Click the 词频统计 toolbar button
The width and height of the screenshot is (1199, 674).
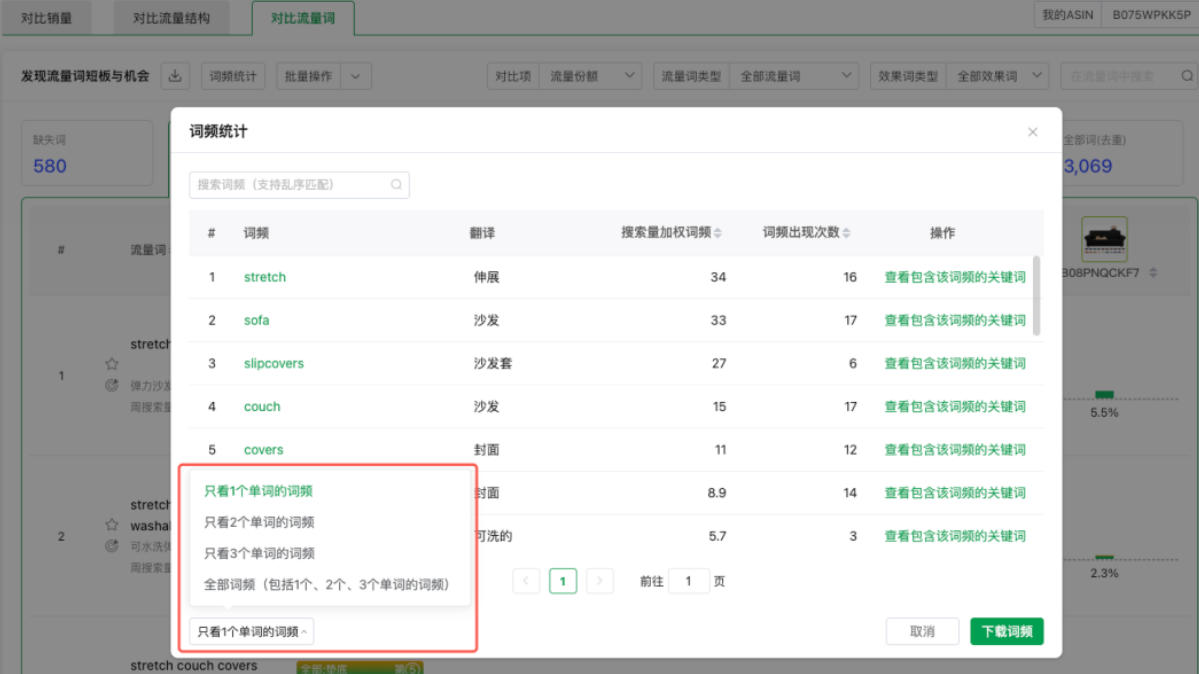[232, 76]
